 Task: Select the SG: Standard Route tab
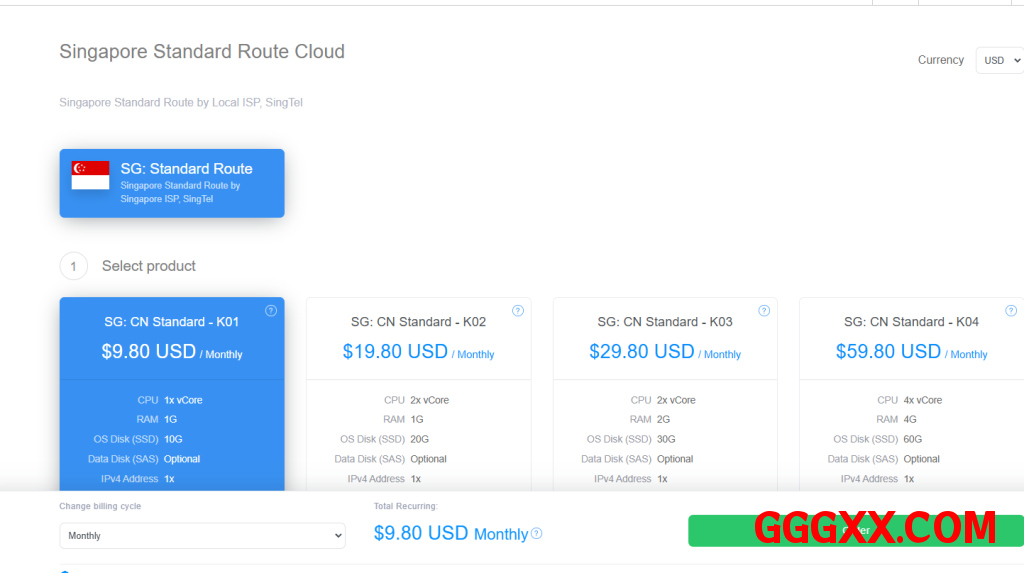click(172, 183)
